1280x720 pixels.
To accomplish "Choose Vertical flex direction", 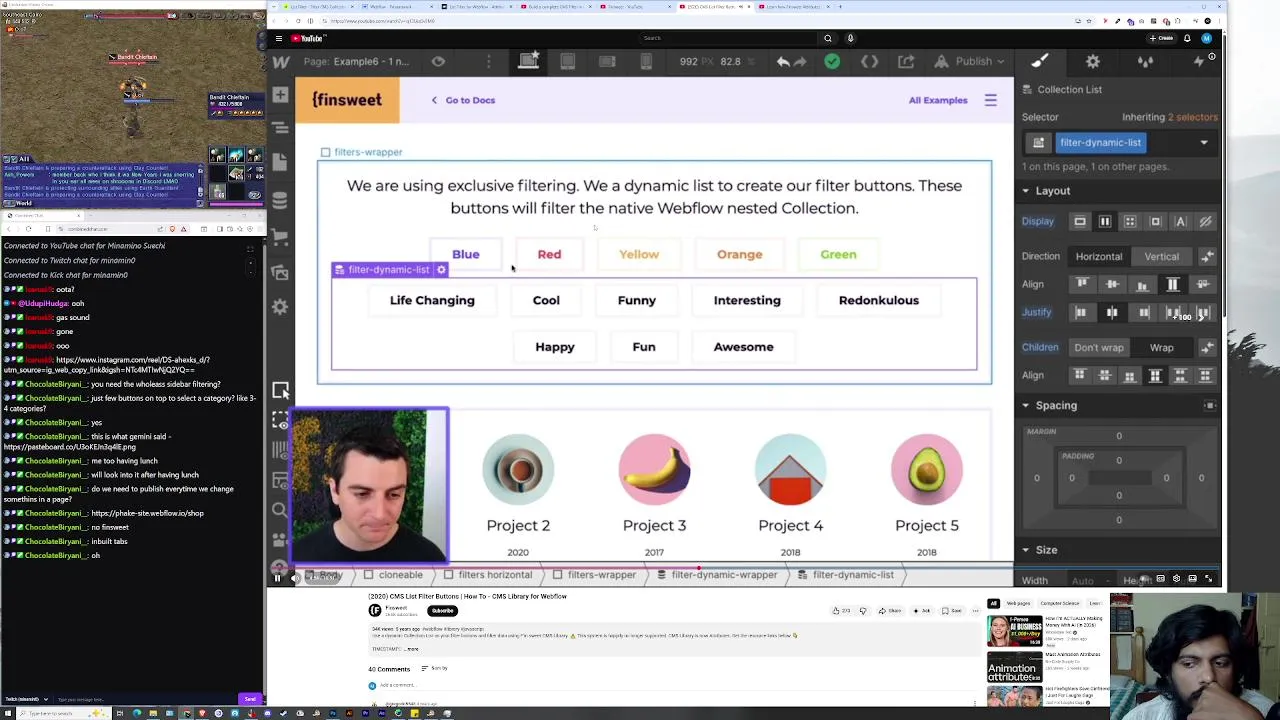I will (x=1161, y=257).
